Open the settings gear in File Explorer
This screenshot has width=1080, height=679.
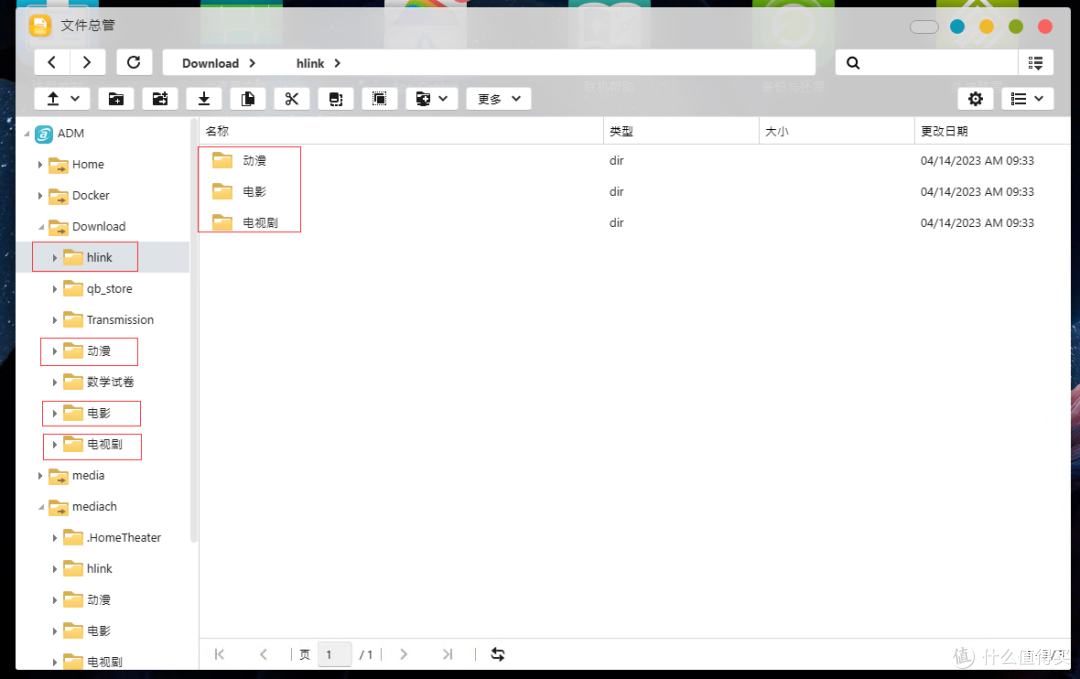point(975,98)
